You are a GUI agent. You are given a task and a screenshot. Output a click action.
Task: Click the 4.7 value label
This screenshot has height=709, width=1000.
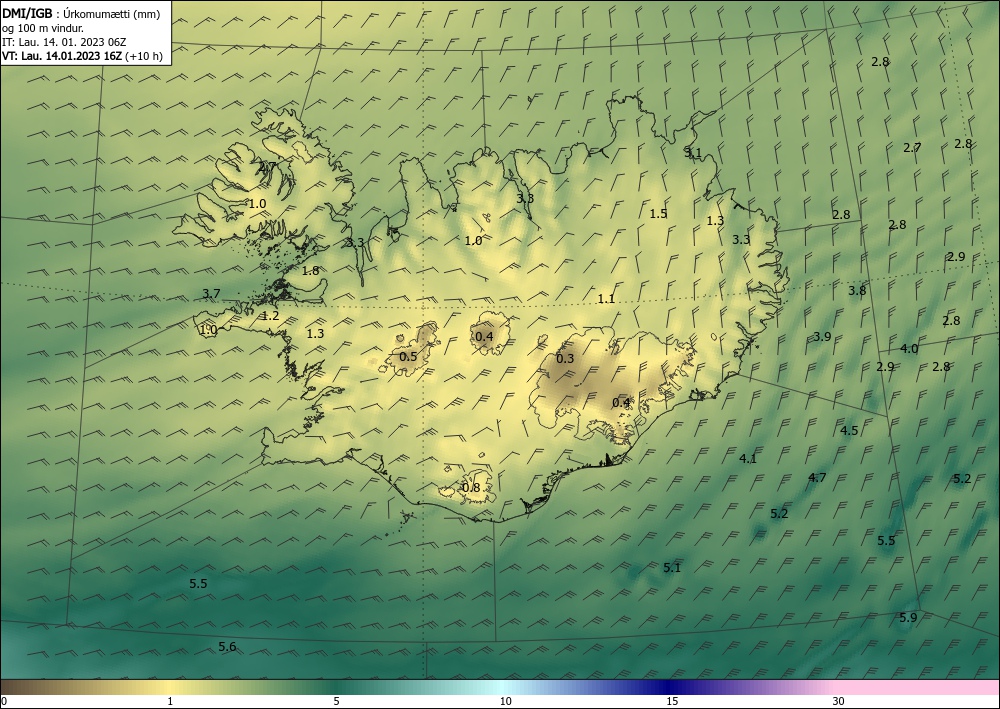click(817, 478)
